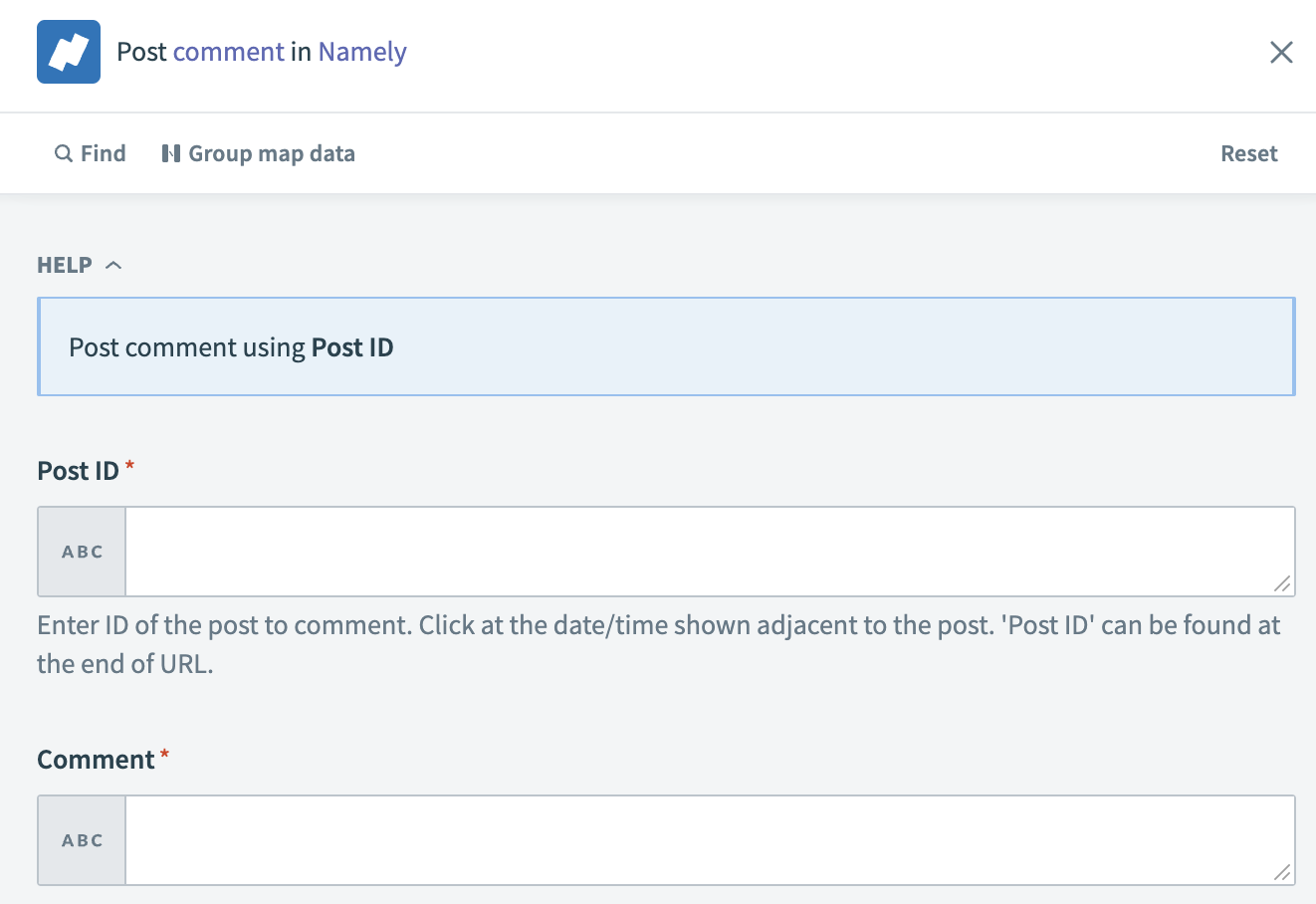Open Group map data in the toolbar
Viewport: 1316px width, 904px height.
(x=271, y=152)
